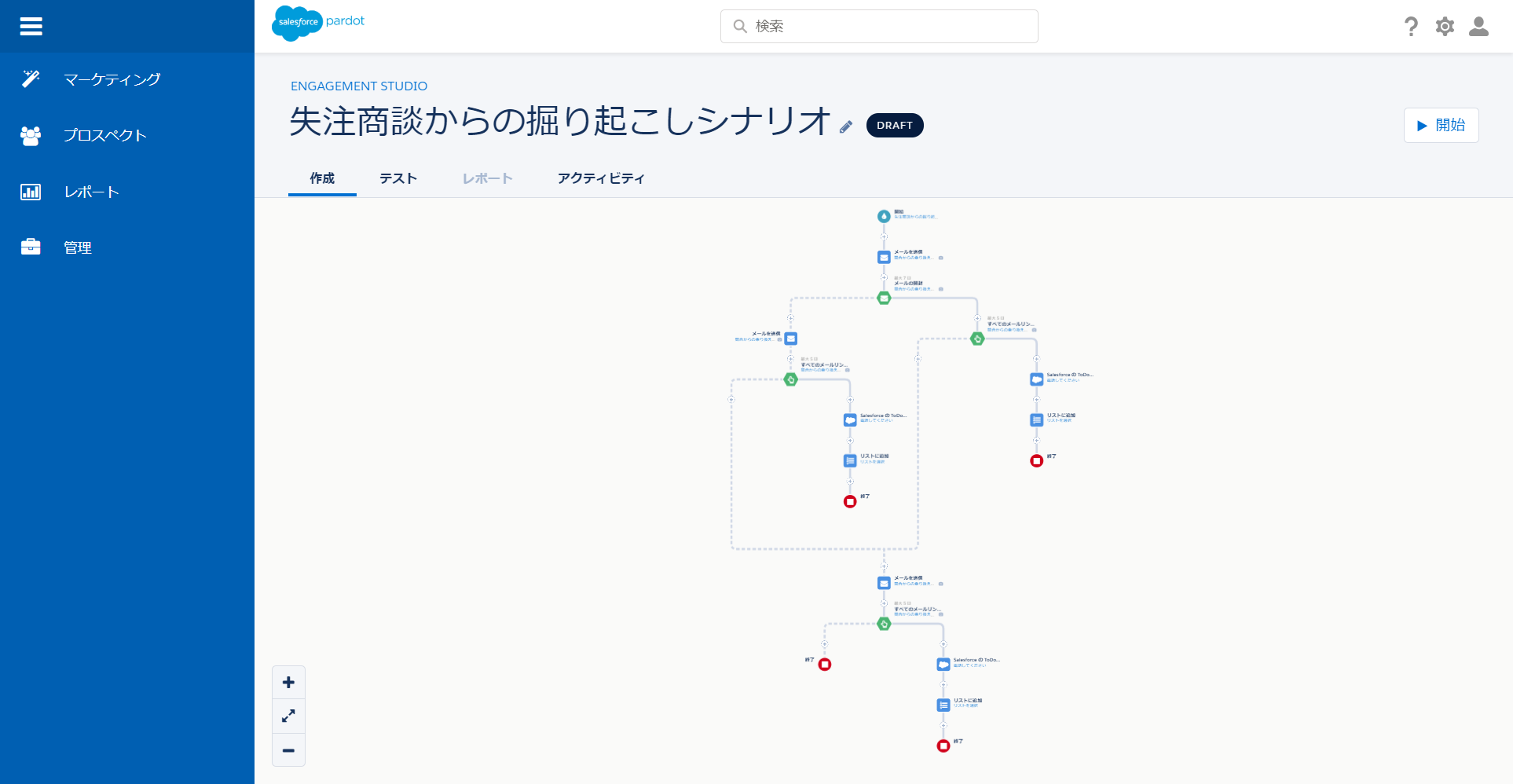
Task: Select link-click trigger on the right branch
Action: [977, 339]
